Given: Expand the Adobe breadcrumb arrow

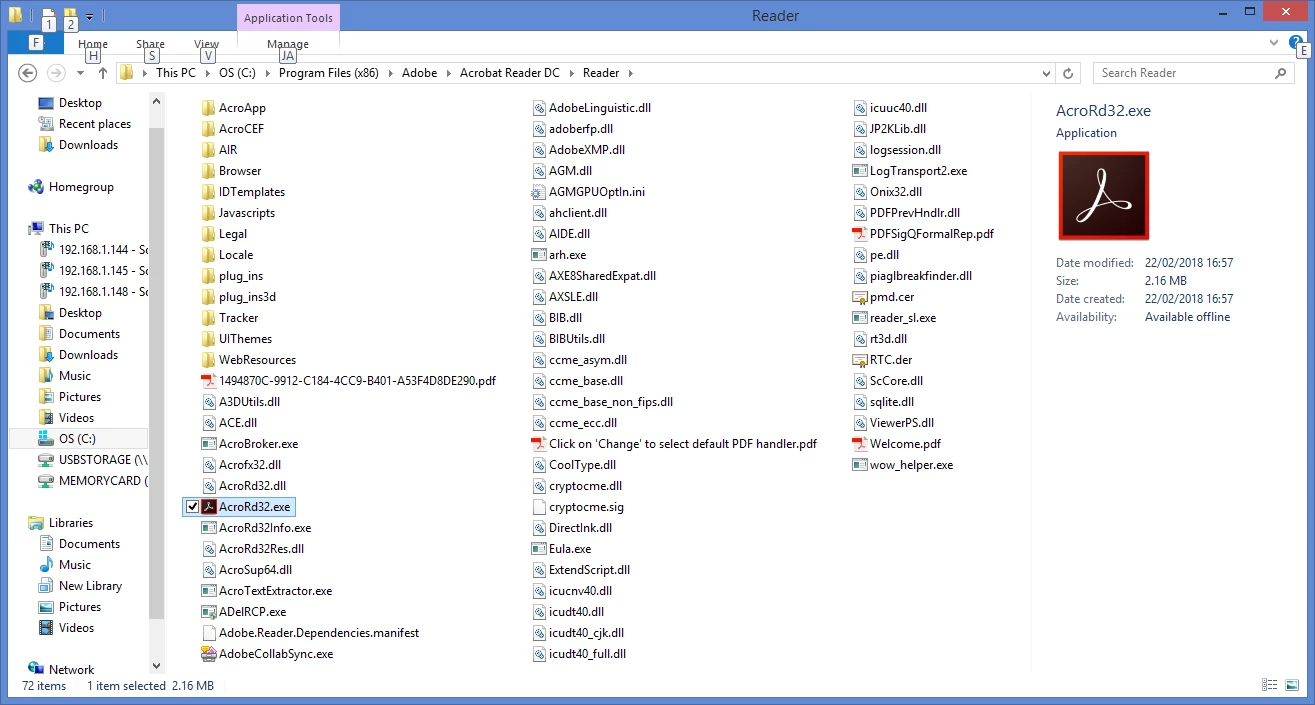Looking at the screenshot, I should [448, 73].
